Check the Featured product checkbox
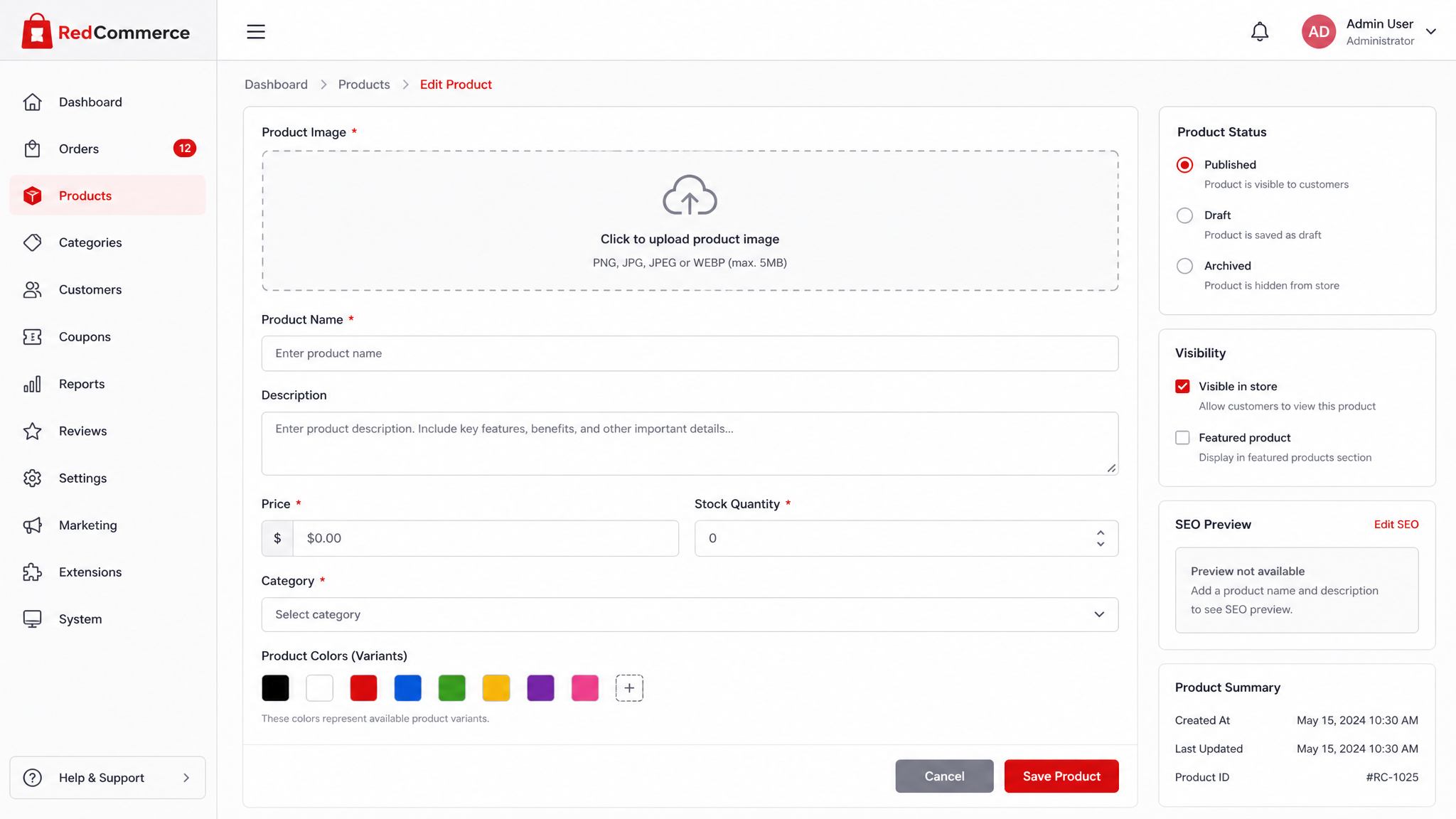 pos(1182,437)
